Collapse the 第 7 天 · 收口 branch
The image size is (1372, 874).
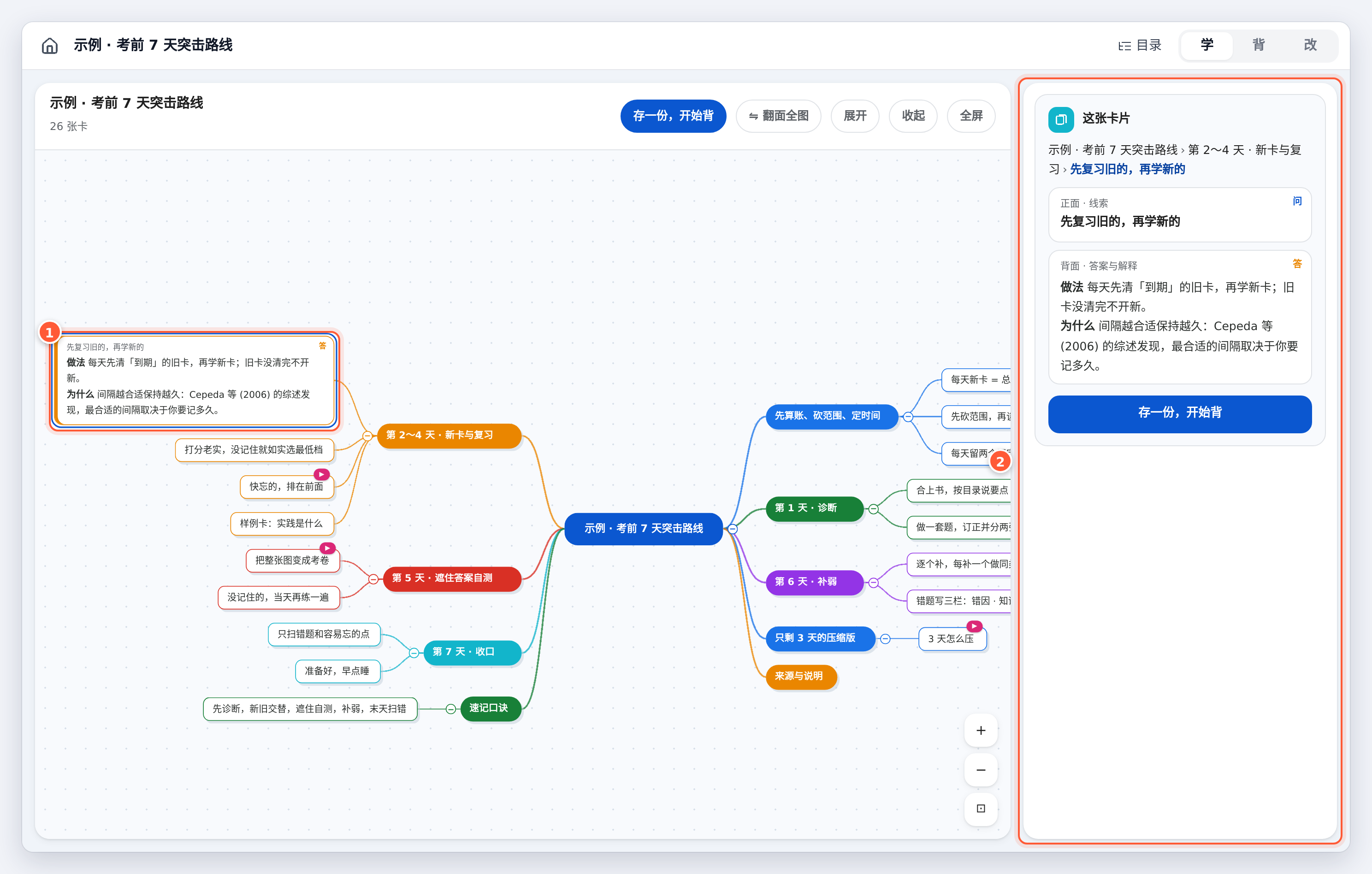point(414,652)
